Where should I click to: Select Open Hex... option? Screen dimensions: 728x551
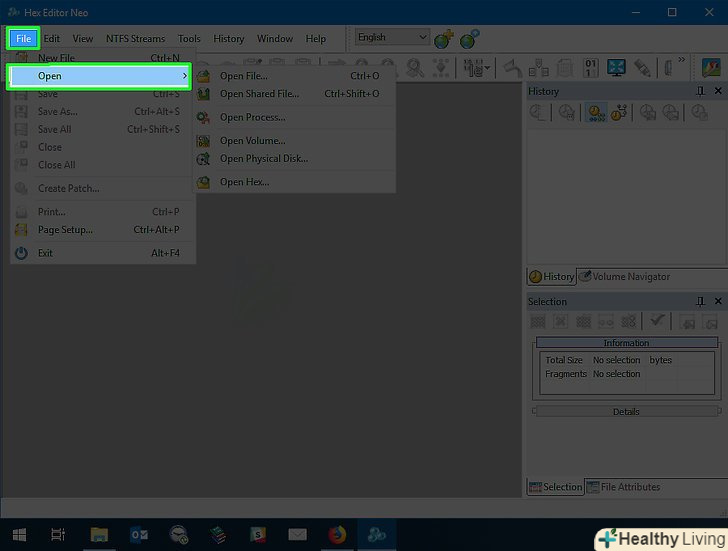[x=294, y=182]
